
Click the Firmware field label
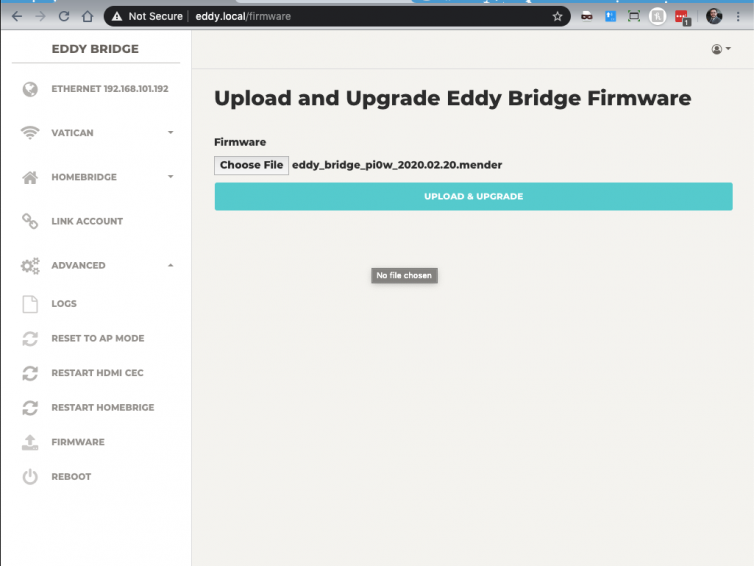point(240,142)
